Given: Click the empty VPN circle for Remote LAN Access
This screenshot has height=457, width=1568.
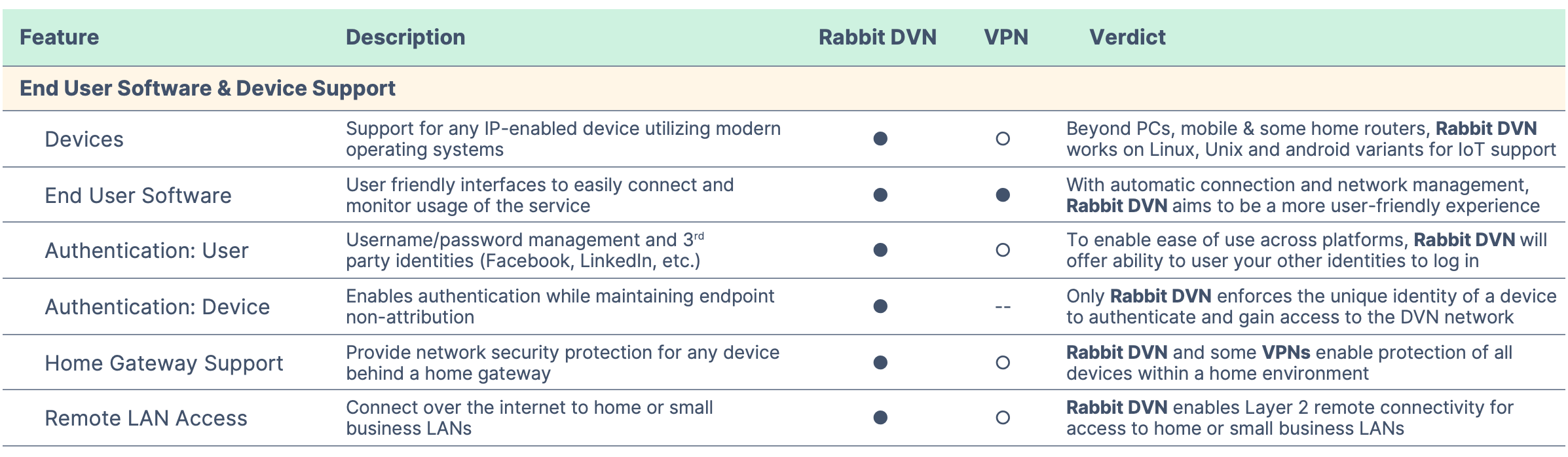Looking at the screenshot, I should tap(1002, 418).
